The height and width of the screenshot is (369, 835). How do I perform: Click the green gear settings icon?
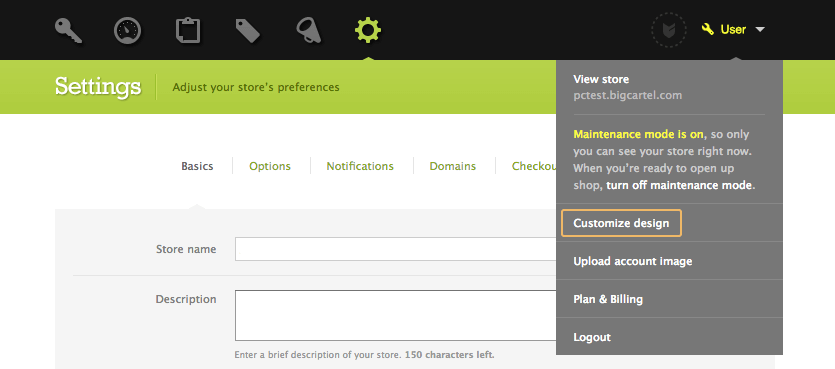[x=368, y=30]
